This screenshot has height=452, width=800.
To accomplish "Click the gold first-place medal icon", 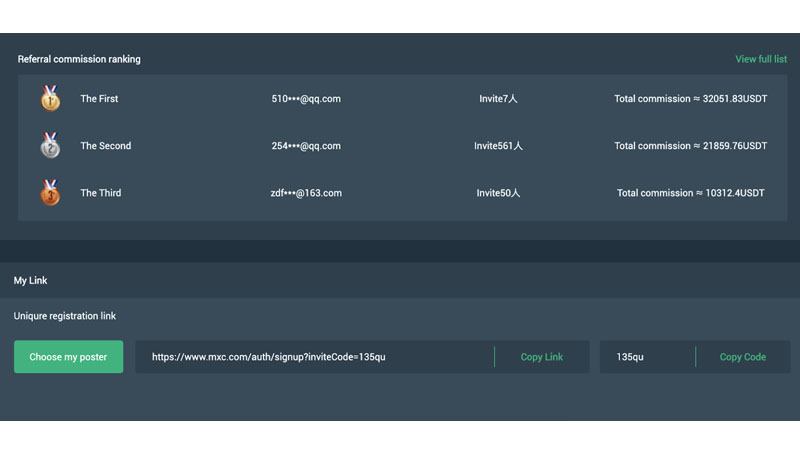I will (50, 98).
